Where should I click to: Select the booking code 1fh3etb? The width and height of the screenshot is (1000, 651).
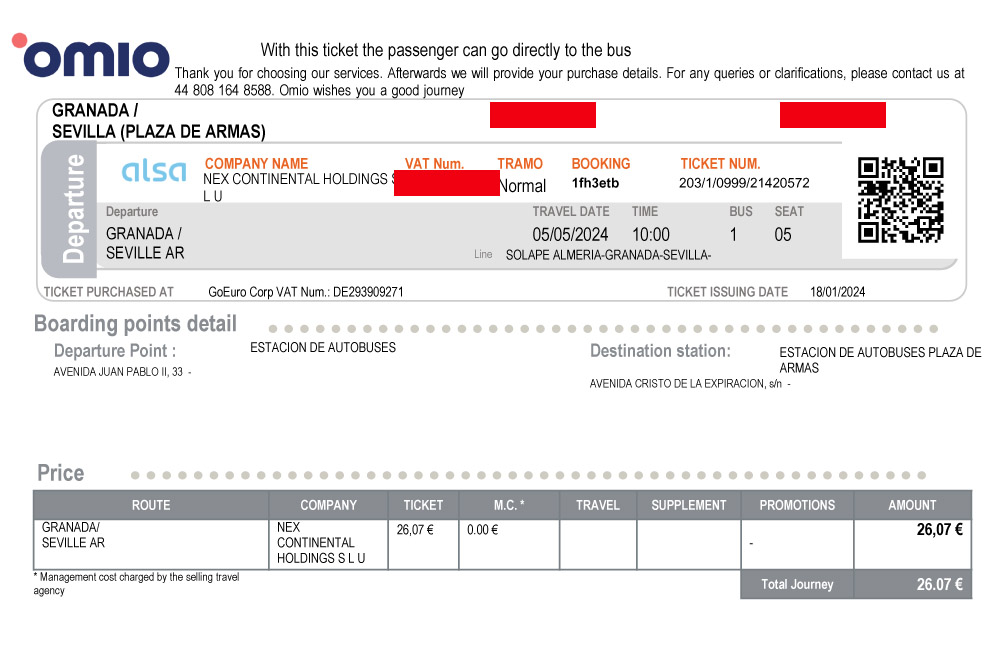595,183
